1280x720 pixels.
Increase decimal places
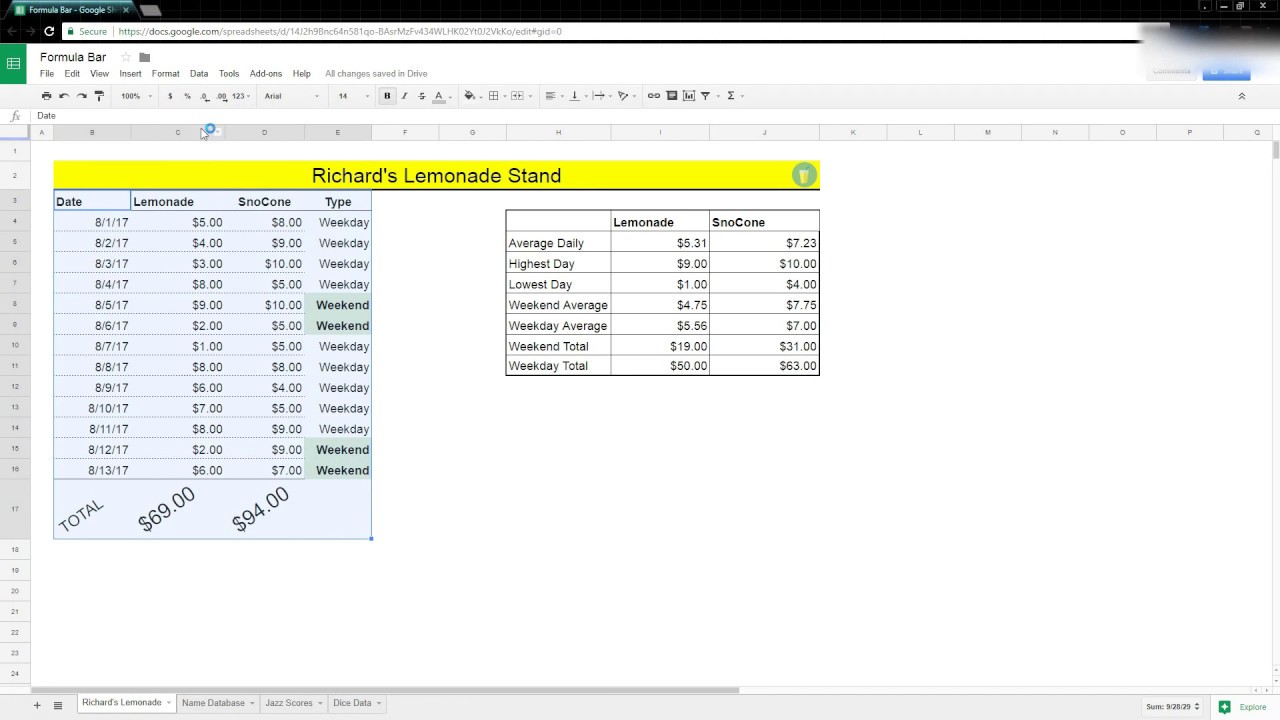pyautogui.click(x=221, y=96)
